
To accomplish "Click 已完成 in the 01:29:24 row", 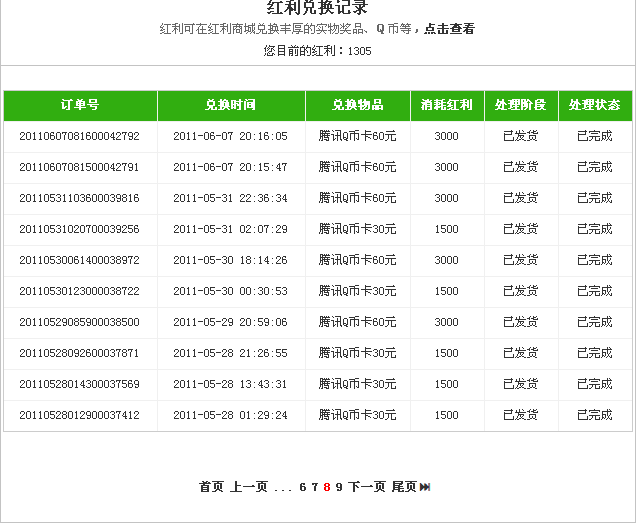I will (594, 415).
